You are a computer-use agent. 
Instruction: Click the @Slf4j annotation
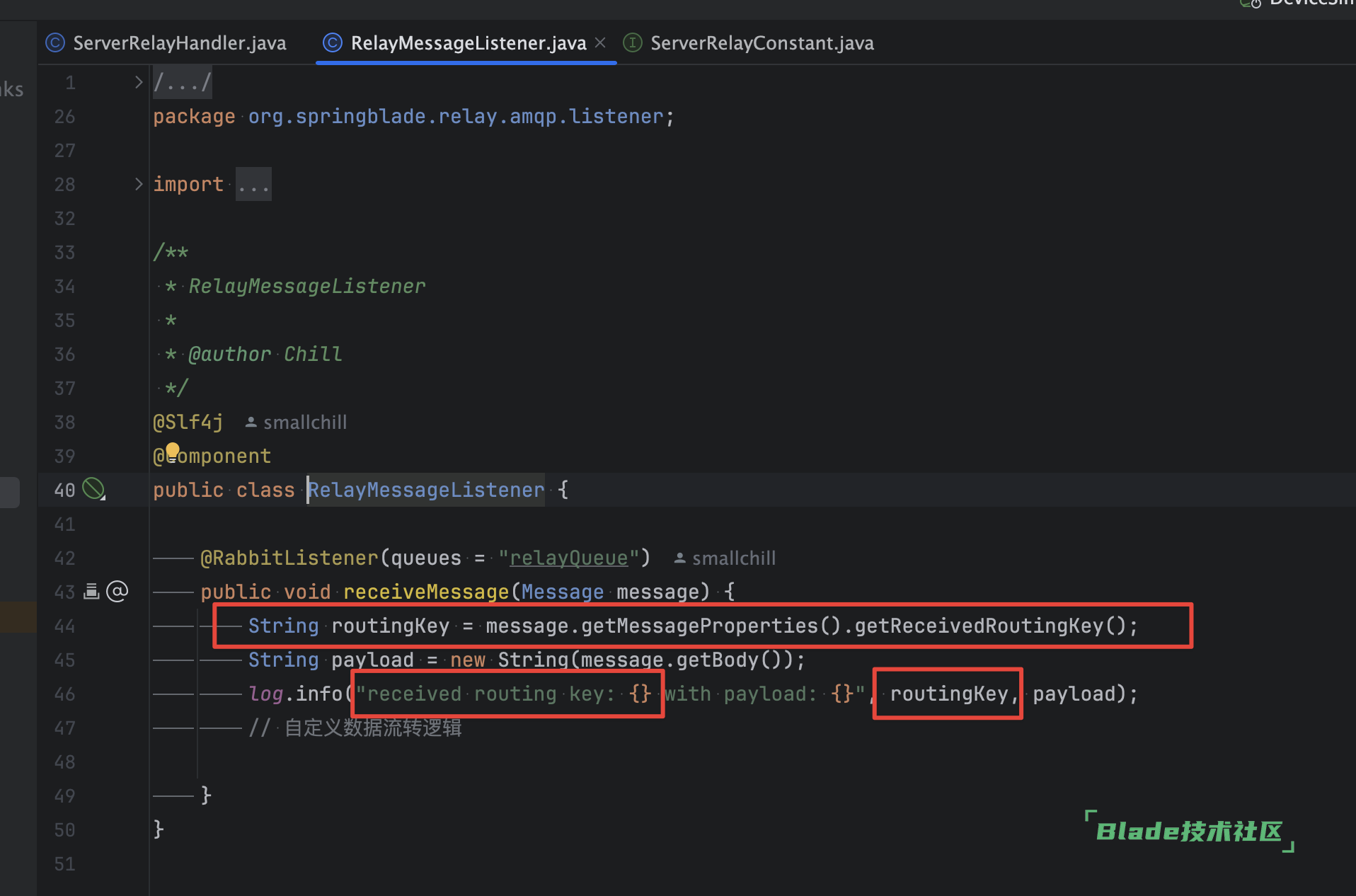(x=188, y=423)
